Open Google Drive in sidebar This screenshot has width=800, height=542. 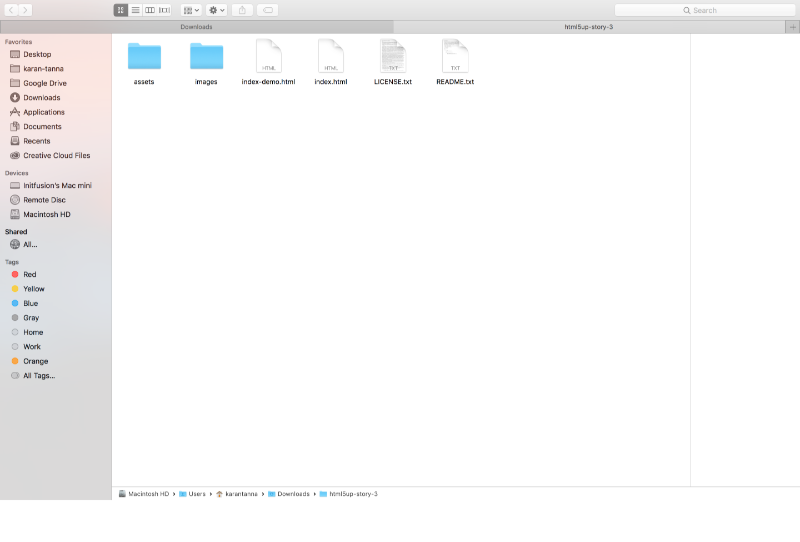coord(56,83)
